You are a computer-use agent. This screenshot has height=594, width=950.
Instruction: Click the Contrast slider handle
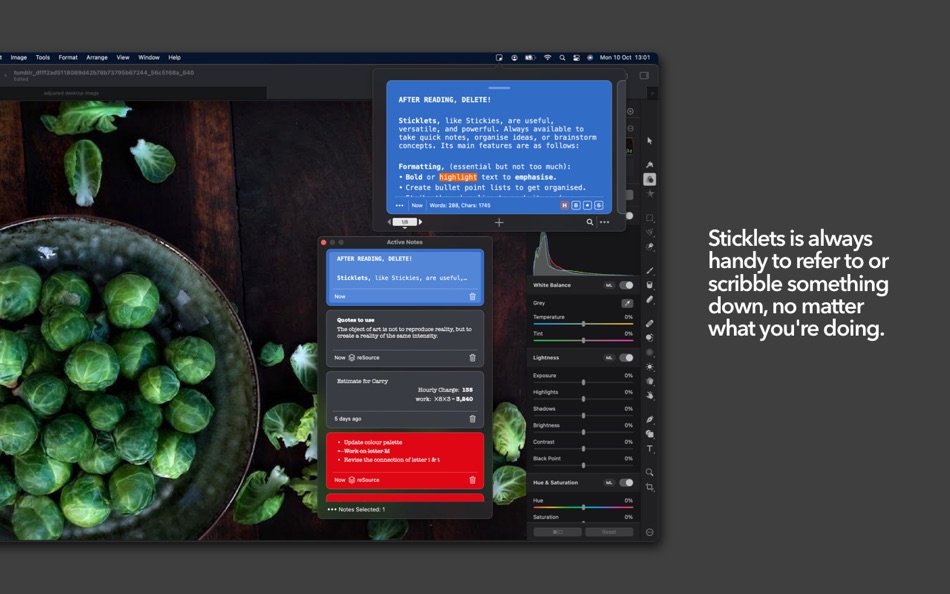point(583,449)
